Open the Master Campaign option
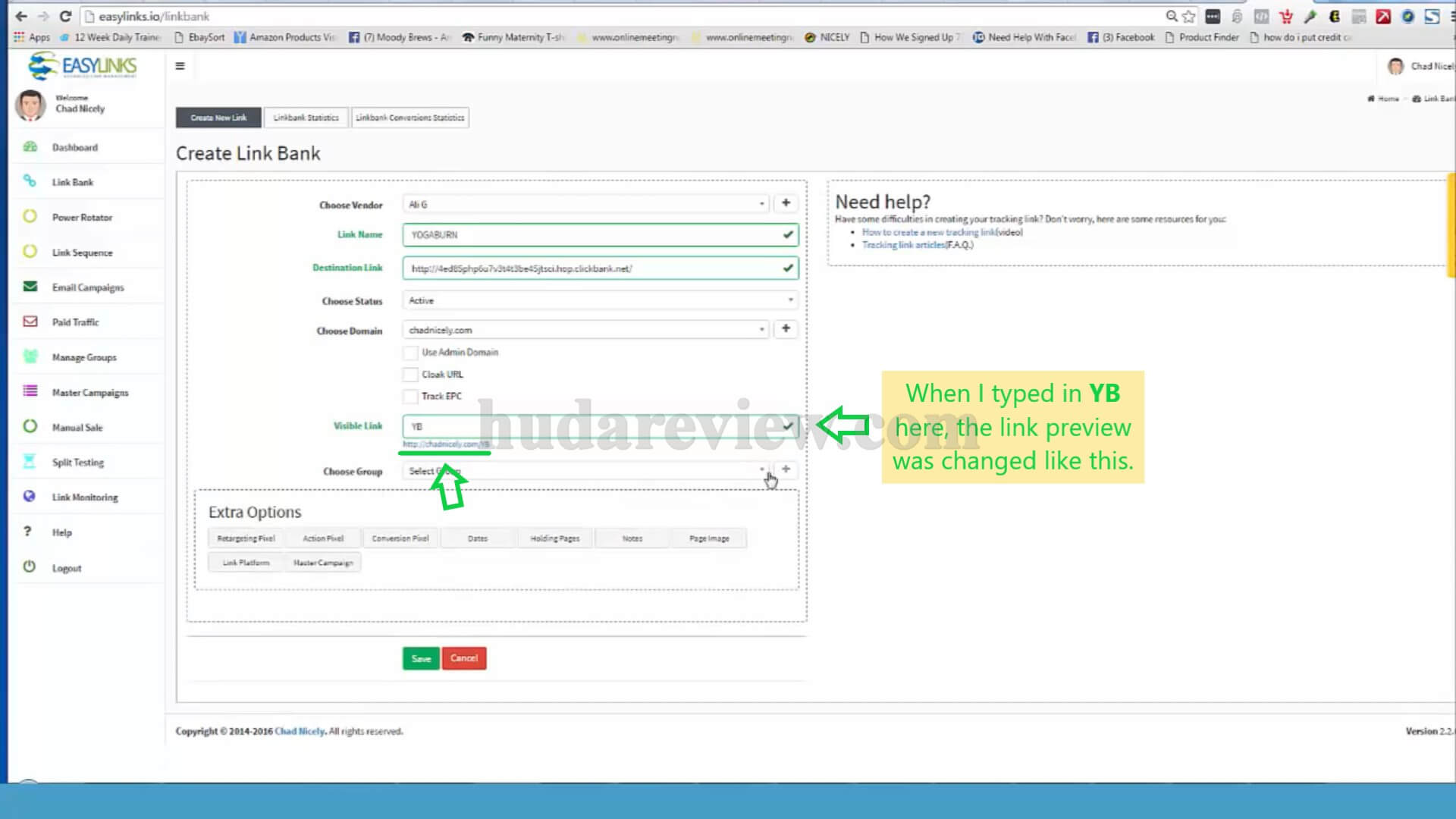This screenshot has height=819, width=1456. (323, 563)
